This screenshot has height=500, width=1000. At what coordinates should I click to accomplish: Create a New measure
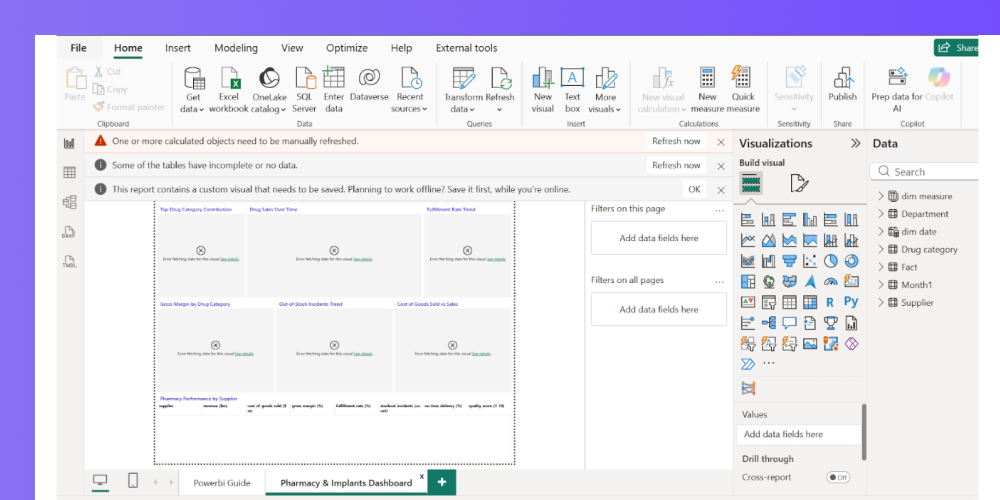click(x=707, y=90)
